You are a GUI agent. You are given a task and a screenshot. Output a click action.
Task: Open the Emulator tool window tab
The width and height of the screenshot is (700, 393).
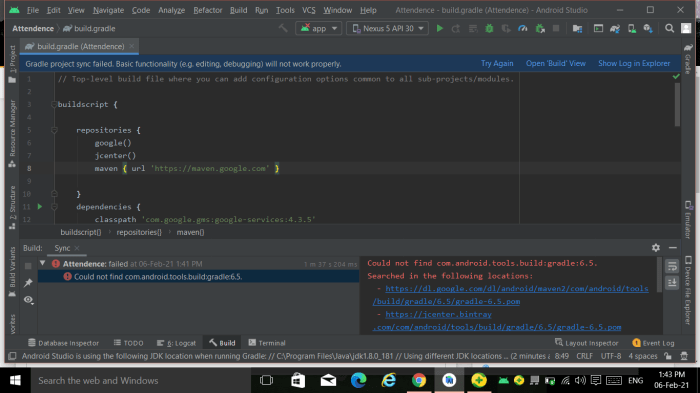point(688,220)
